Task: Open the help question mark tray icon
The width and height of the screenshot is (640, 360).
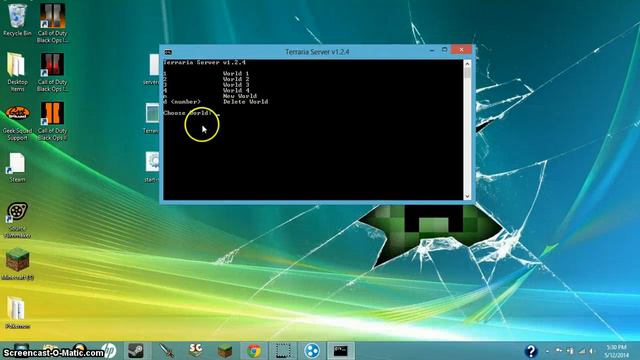Action: (531, 351)
